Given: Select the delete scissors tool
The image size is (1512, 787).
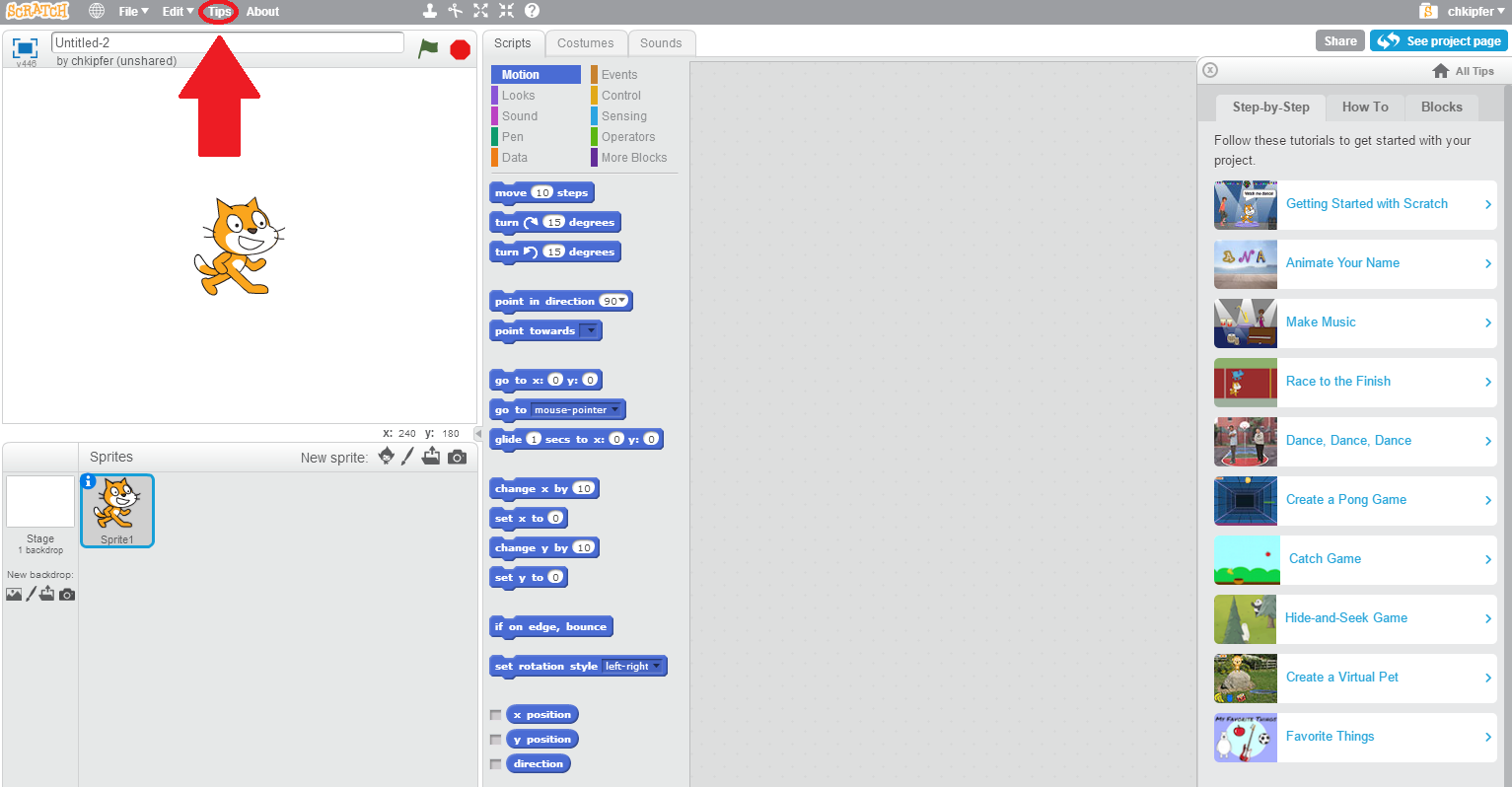Looking at the screenshot, I should pos(455,11).
